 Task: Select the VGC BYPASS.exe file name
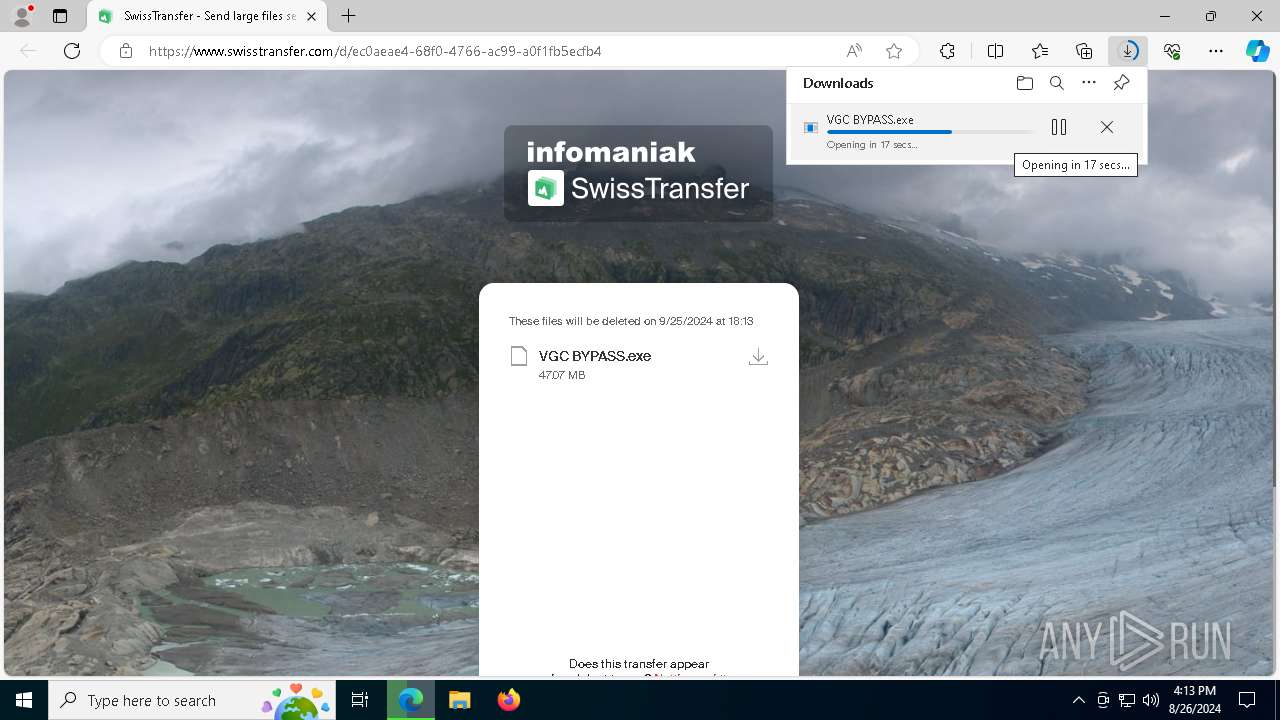click(595, 356)
